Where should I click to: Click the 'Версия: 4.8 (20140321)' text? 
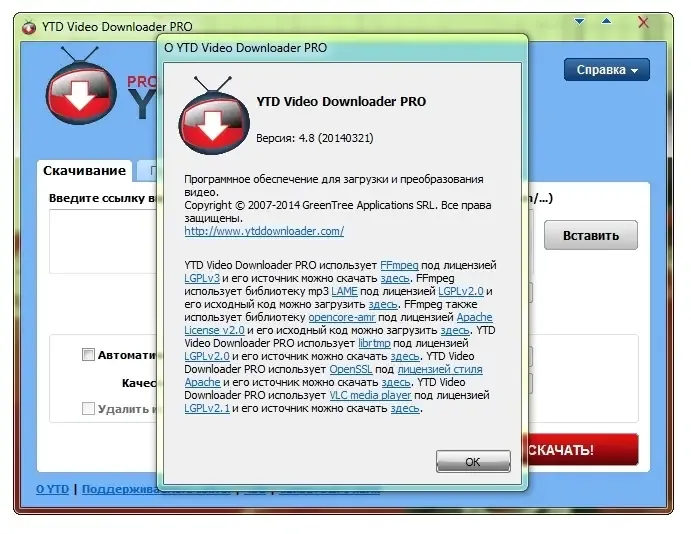315,138
